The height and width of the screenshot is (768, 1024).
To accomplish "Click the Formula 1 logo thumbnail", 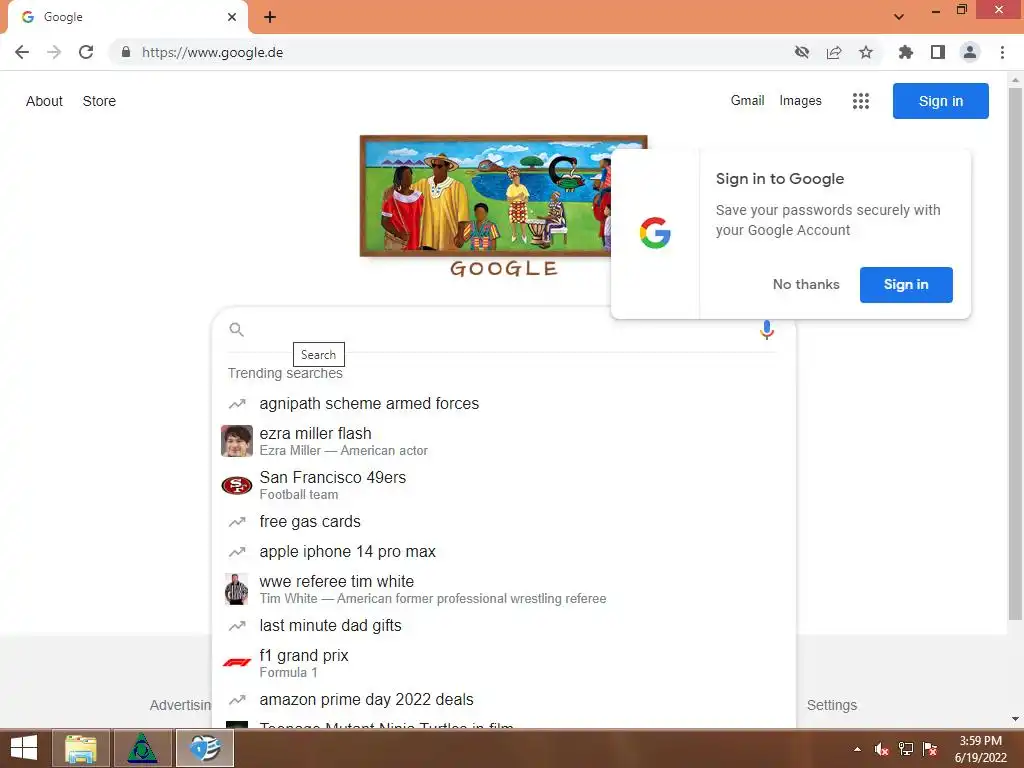I will coord(236,663).
